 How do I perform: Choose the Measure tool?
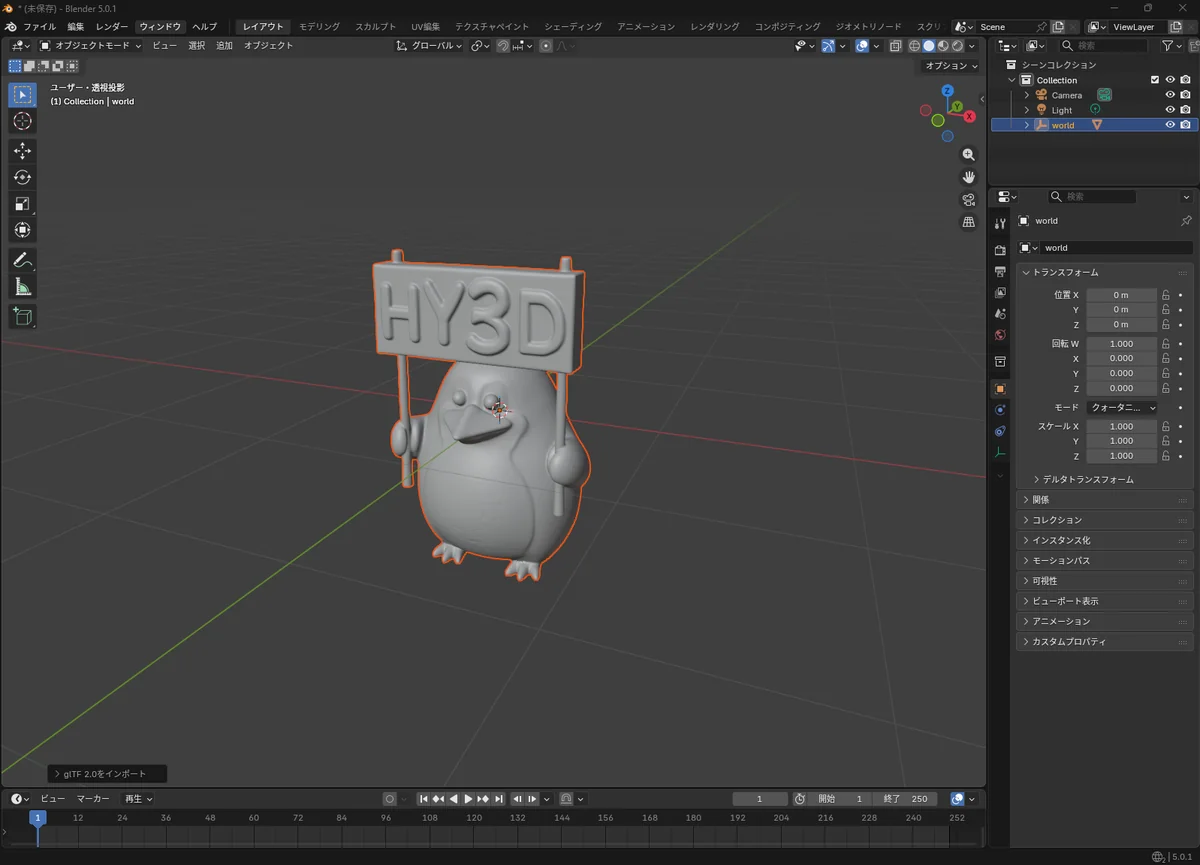pyautogui.click(x=22, y=288)
